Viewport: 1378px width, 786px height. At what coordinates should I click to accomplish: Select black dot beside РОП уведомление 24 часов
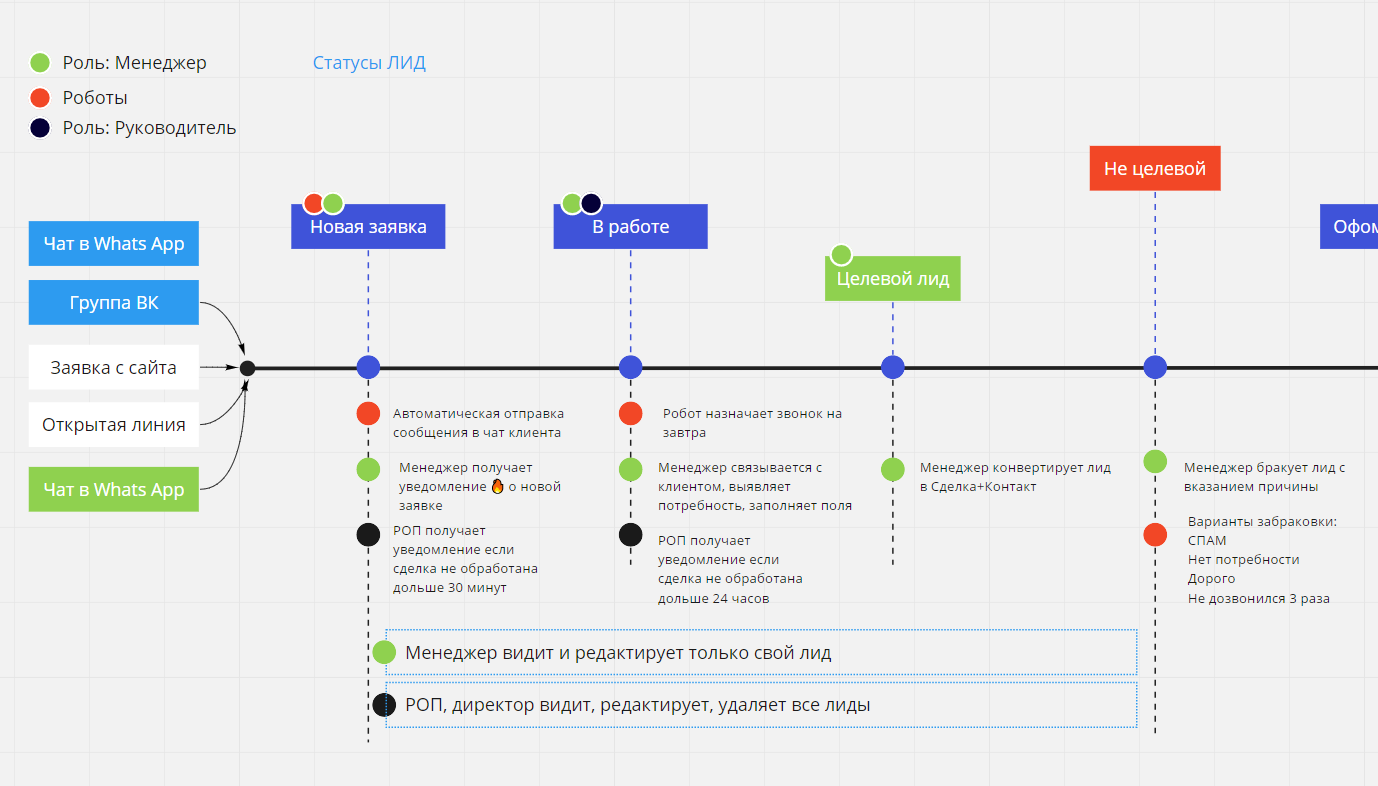(631, 534)
